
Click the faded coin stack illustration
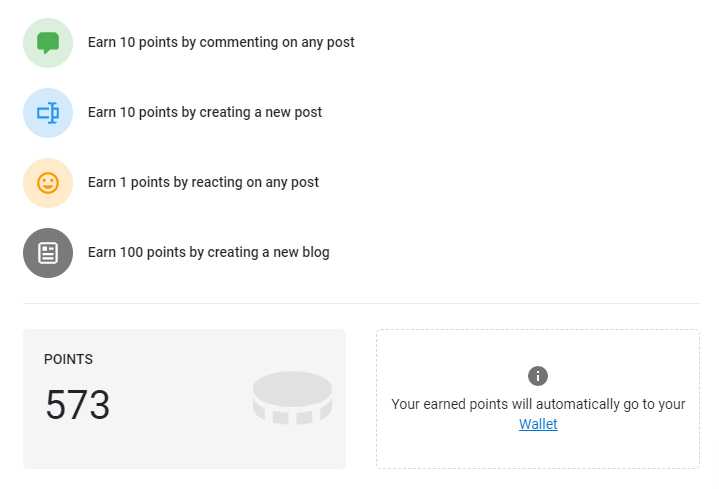point(292,398)
